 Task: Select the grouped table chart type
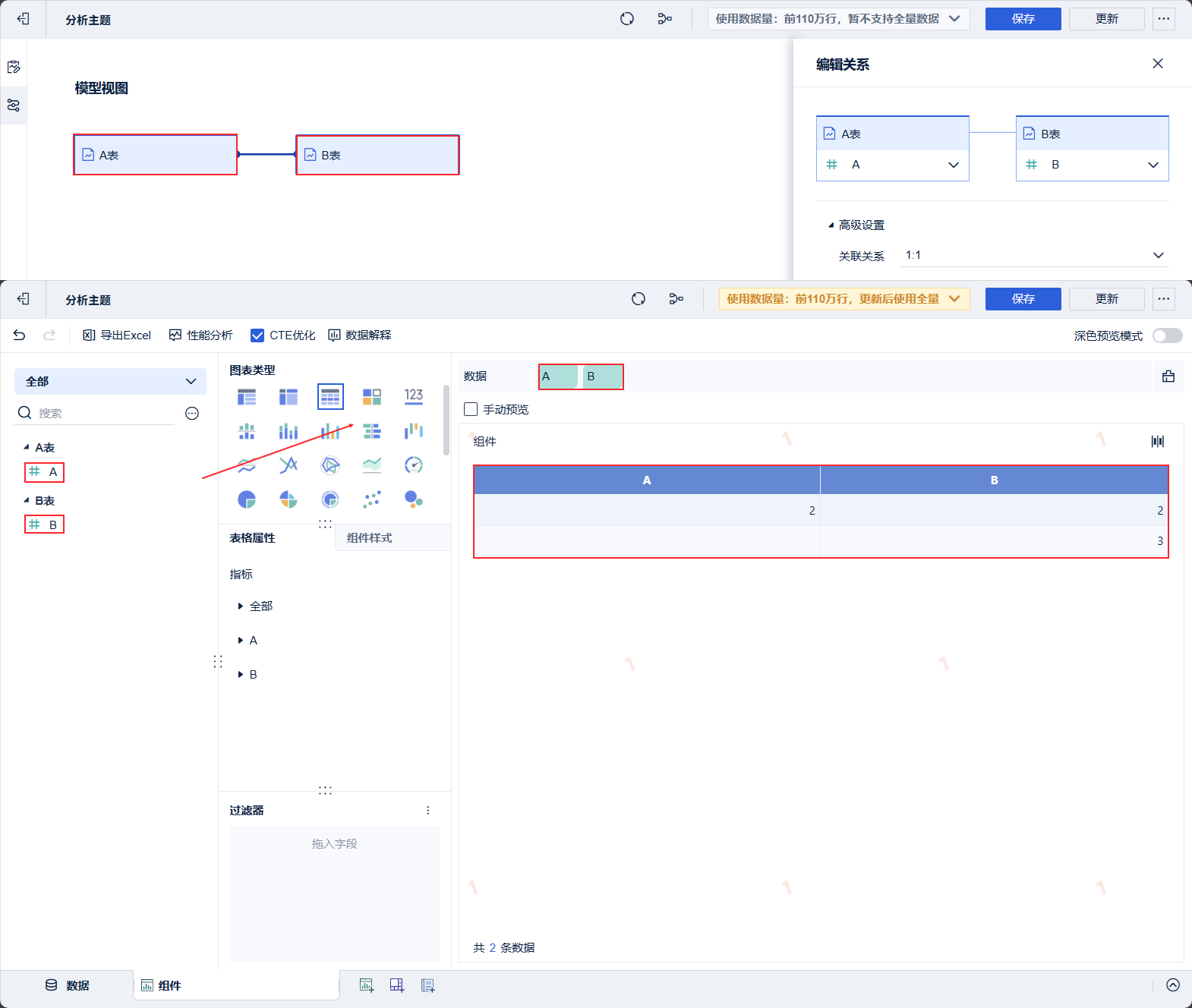pos(247,396)
